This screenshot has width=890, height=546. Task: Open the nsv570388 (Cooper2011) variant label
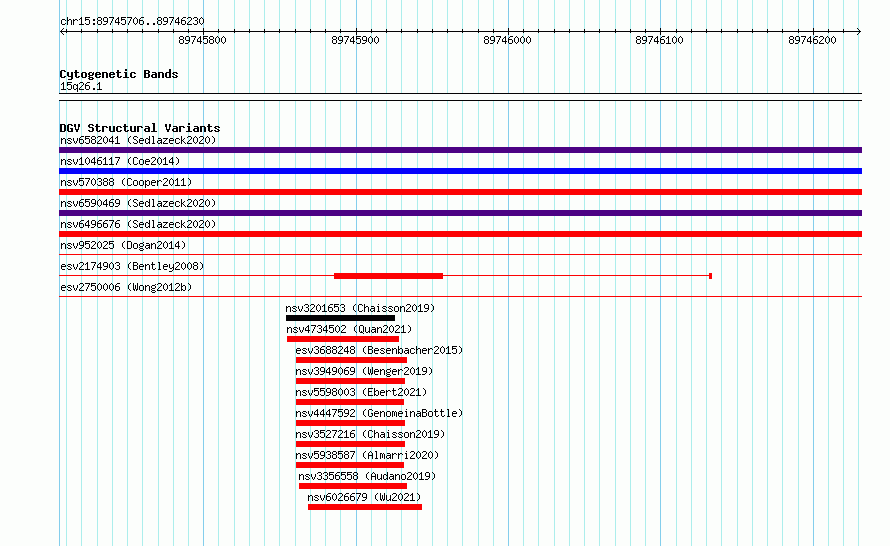(126, 182)
